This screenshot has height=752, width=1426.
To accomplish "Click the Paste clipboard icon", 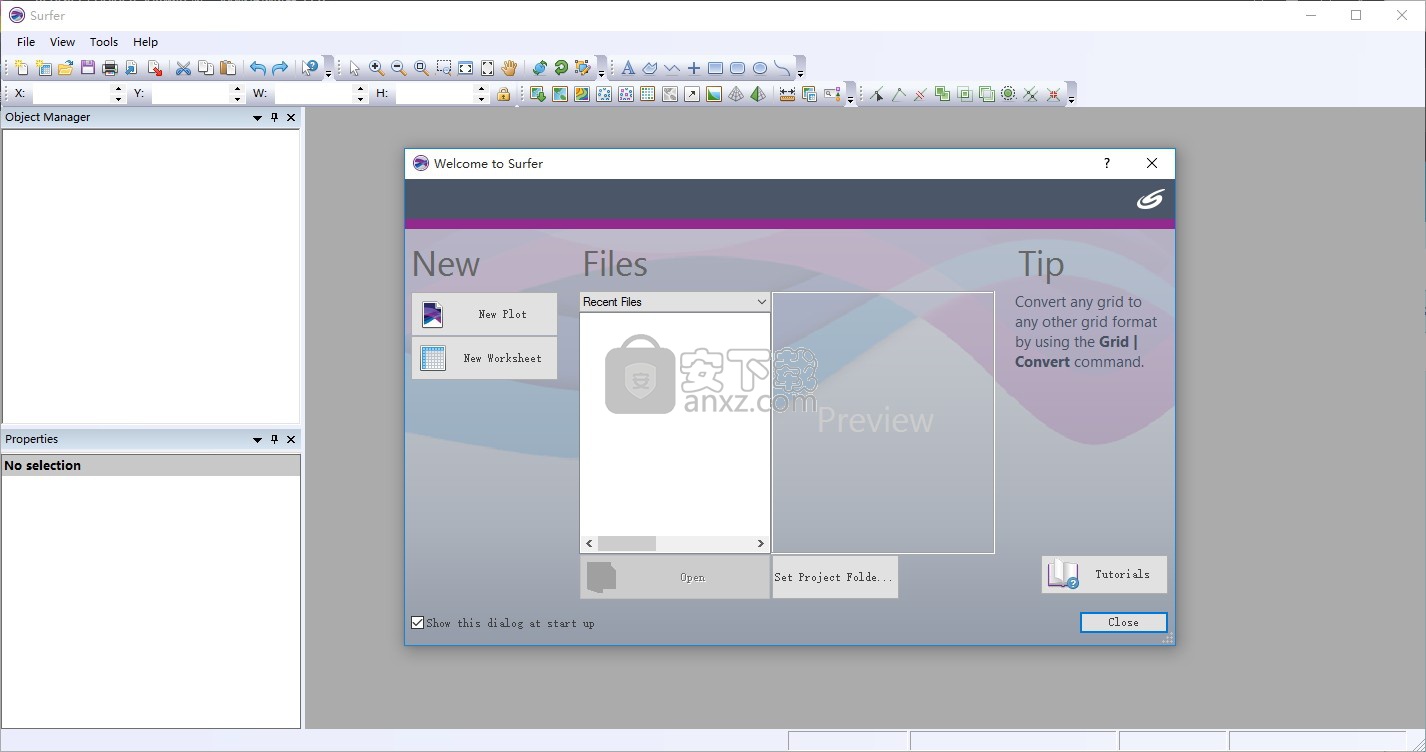I will (228, 68).
